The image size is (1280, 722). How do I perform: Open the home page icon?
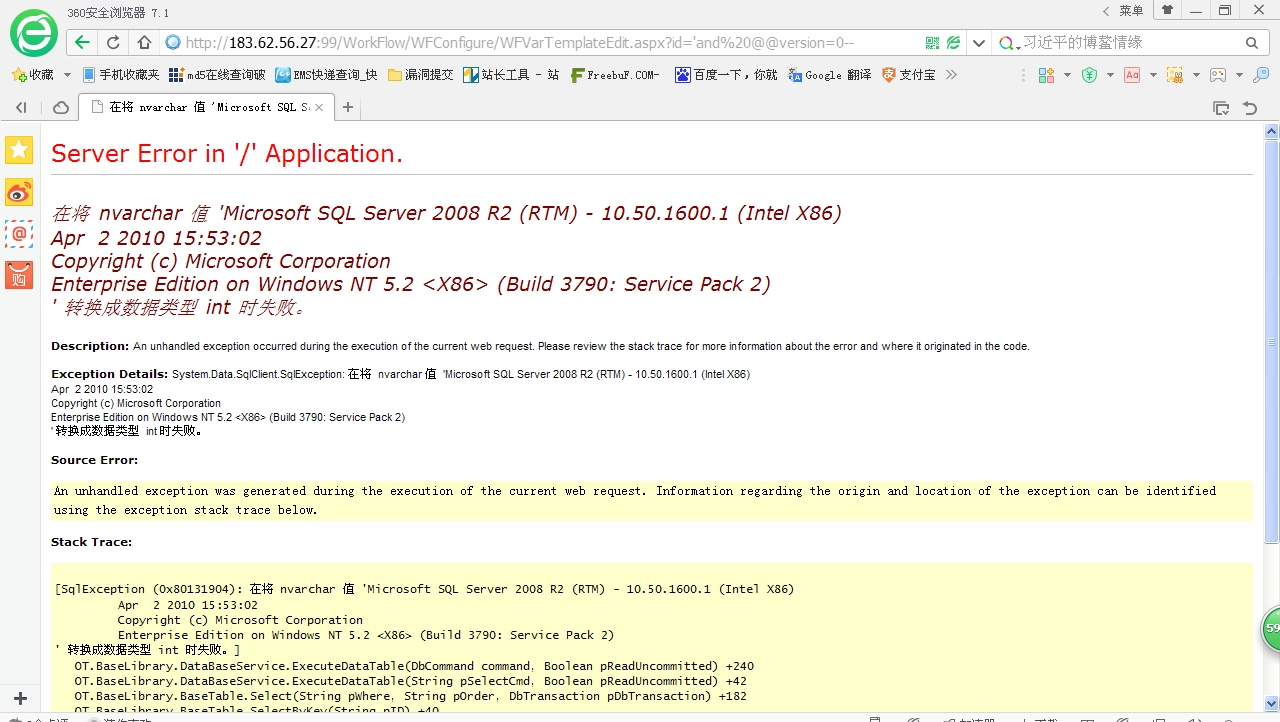coord(144,43)
